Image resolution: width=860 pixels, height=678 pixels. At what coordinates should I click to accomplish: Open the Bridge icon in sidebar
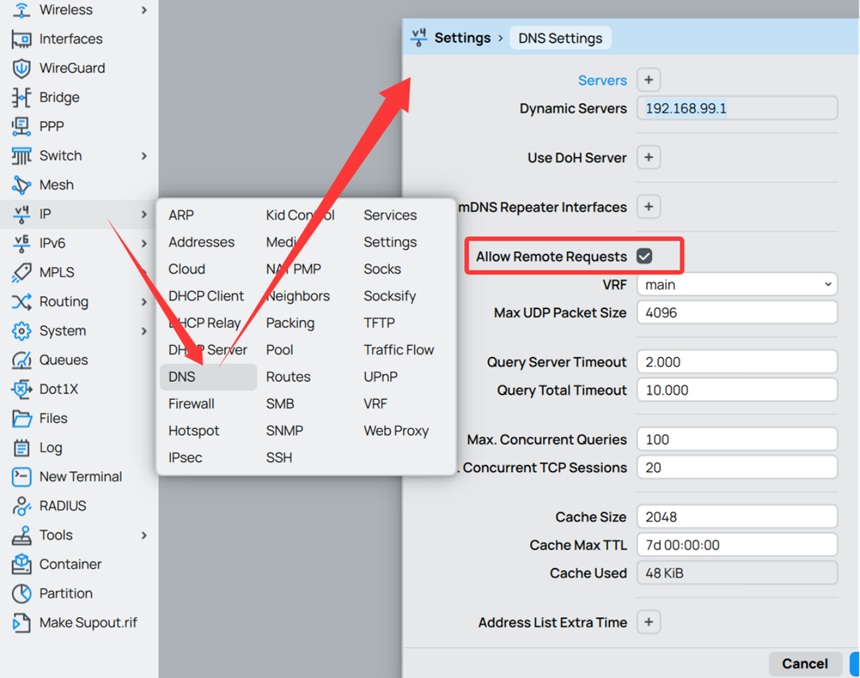pos(21,97)
